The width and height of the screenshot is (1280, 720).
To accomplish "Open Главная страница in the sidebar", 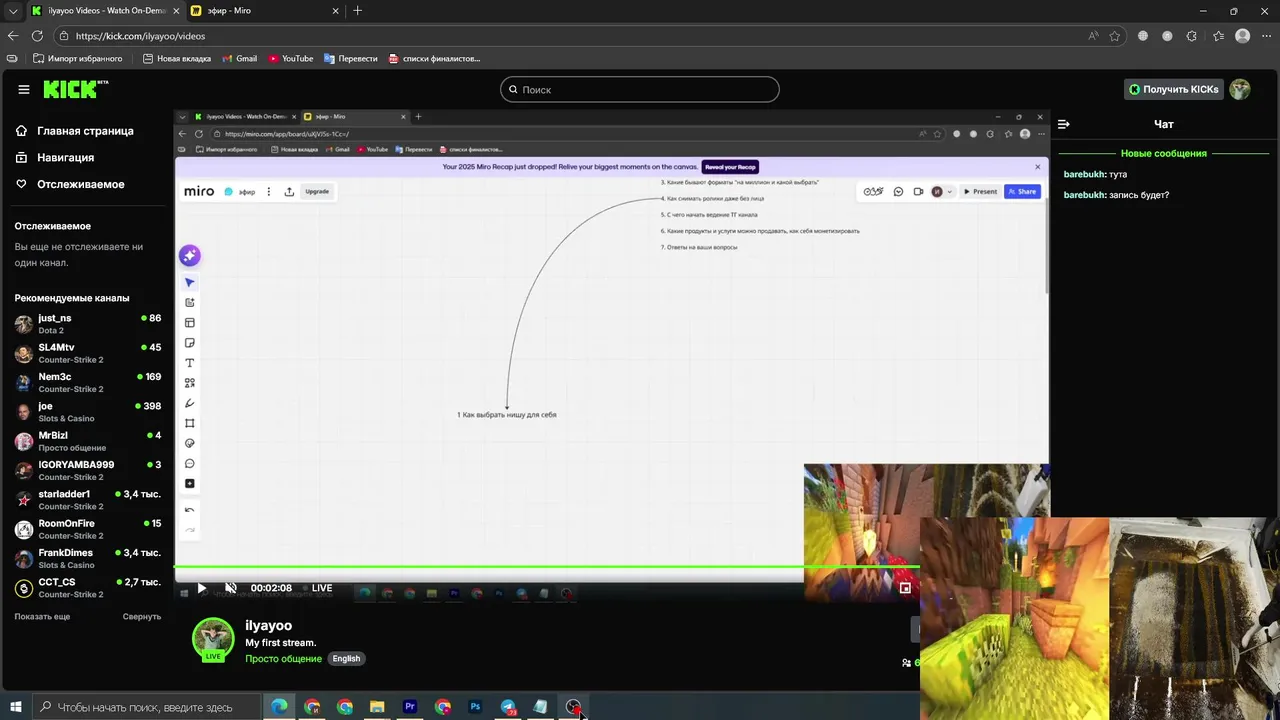I will click(75, 131).
